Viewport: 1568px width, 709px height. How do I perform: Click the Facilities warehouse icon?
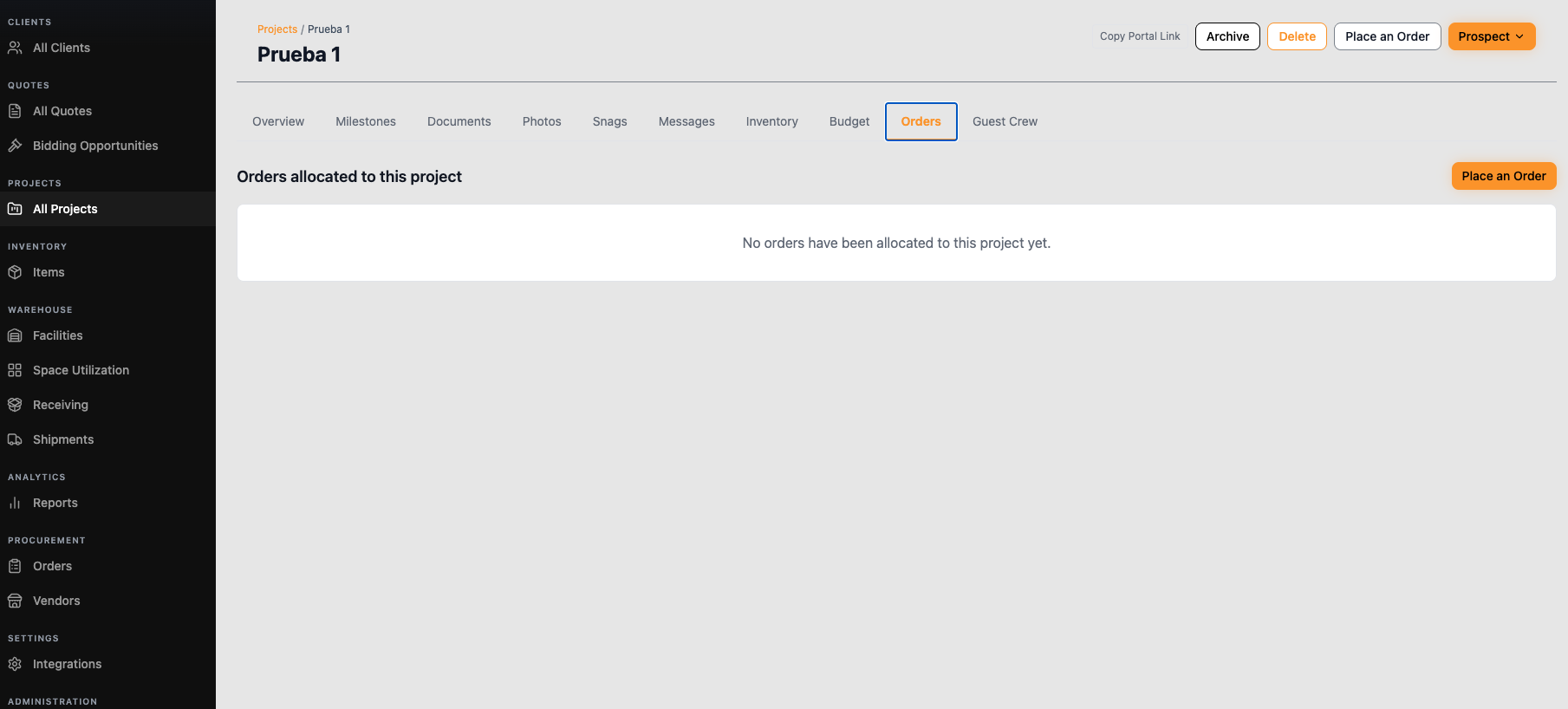pos(15,335)
